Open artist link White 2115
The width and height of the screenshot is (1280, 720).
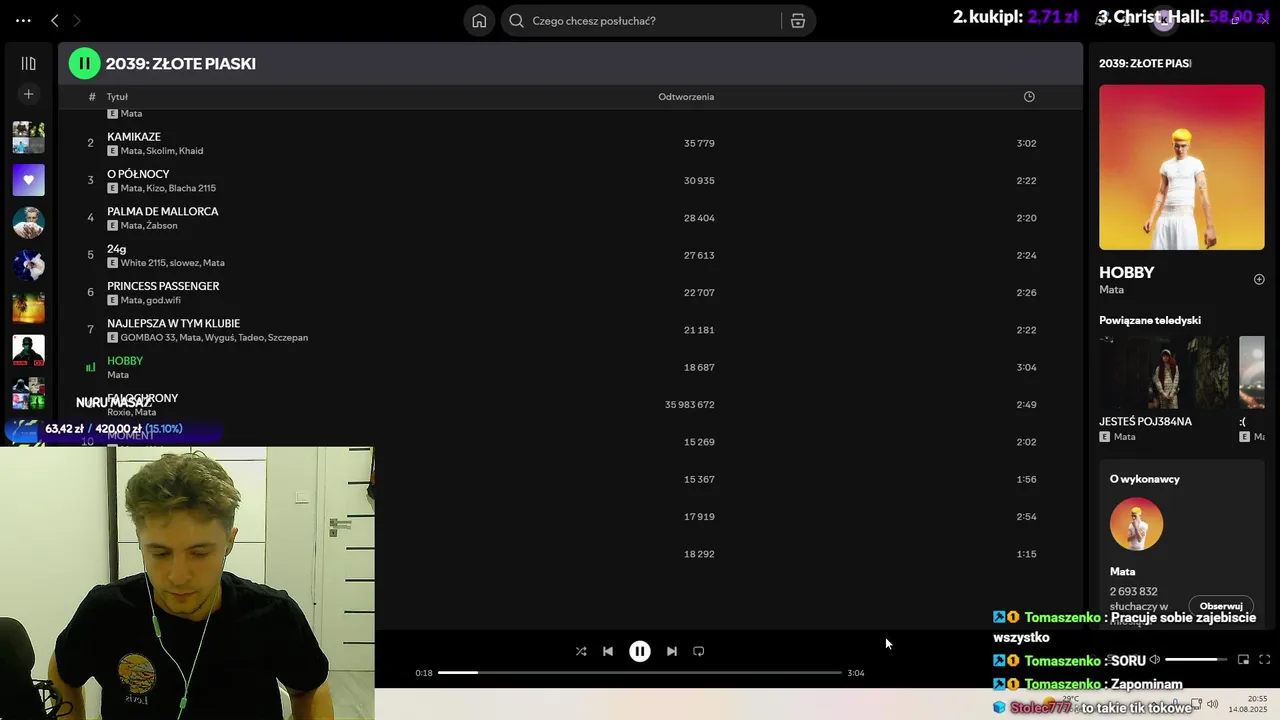point(142,263)
